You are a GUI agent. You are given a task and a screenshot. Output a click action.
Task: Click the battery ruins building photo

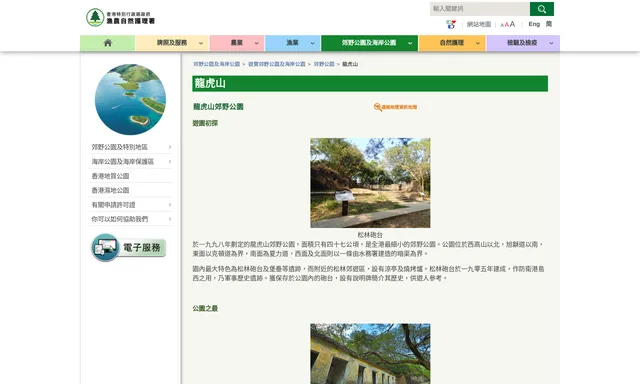(x=370, y=354)
